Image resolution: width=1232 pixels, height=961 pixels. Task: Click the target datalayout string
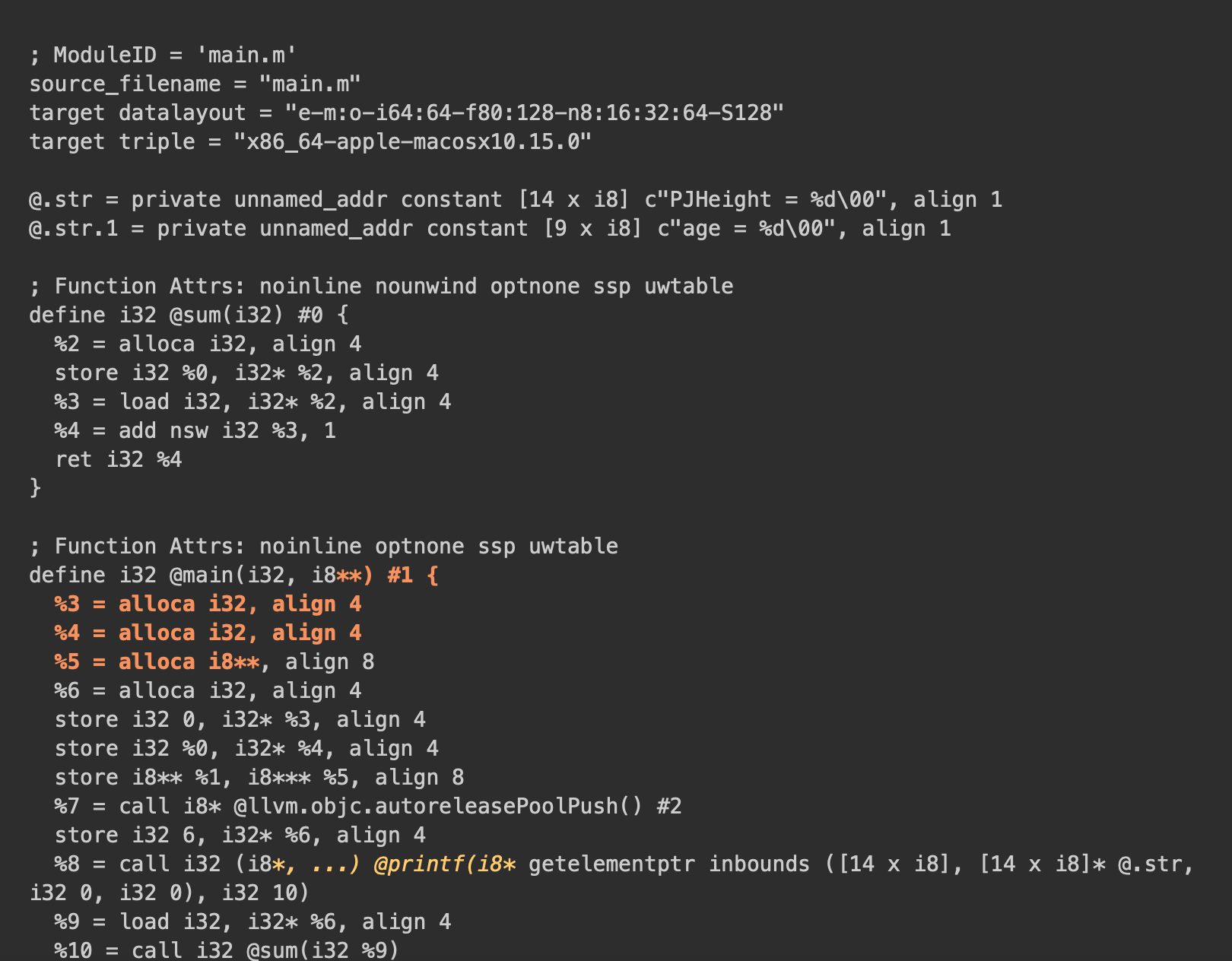534,113
